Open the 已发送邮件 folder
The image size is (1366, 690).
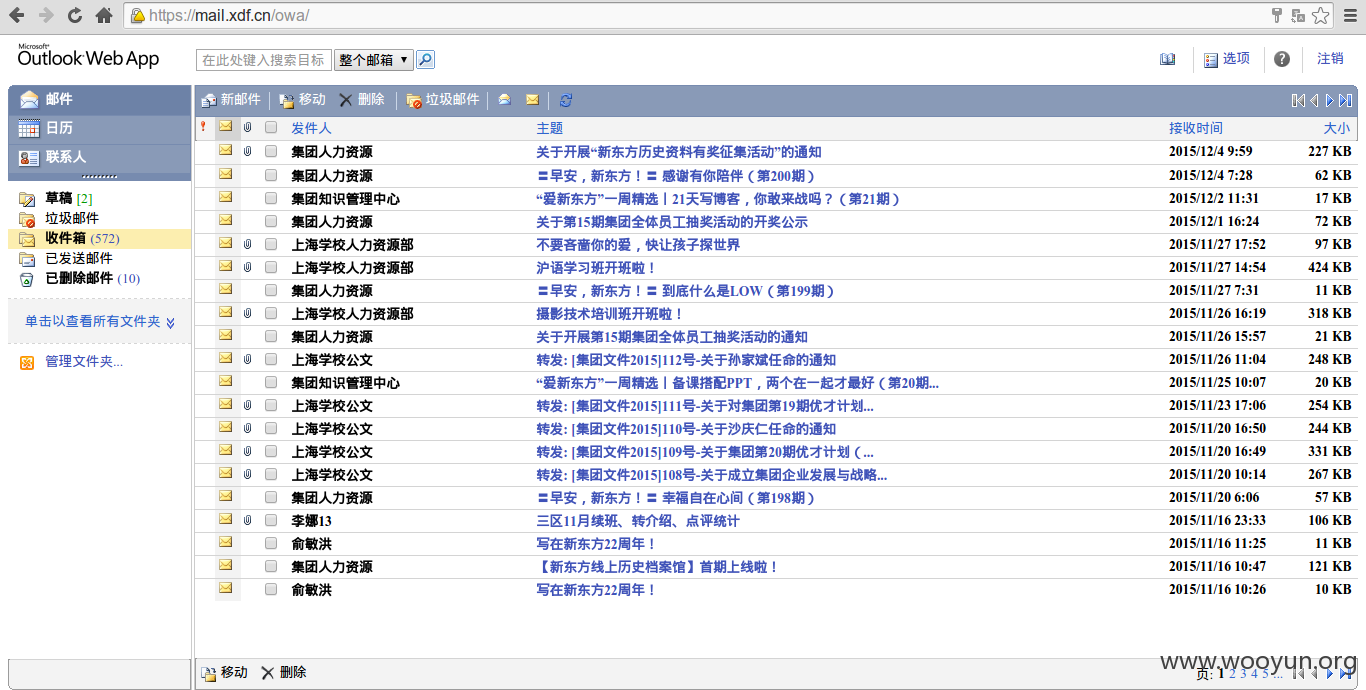pyautogui.click(x=79, y=258)
